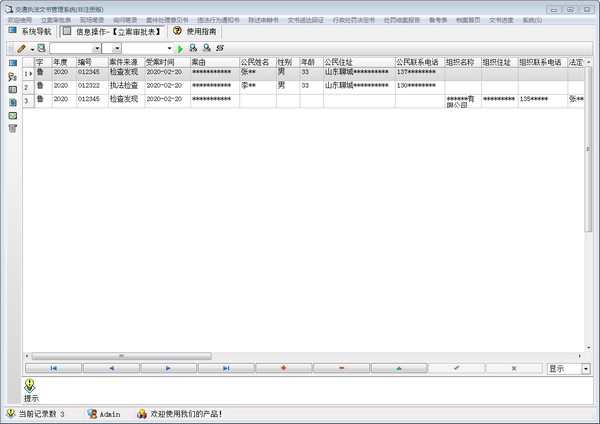Open the 显示 dropdown at bottom right
This screenshot has width=600, height=424.
pyautogui.click(x=586, y=368)
